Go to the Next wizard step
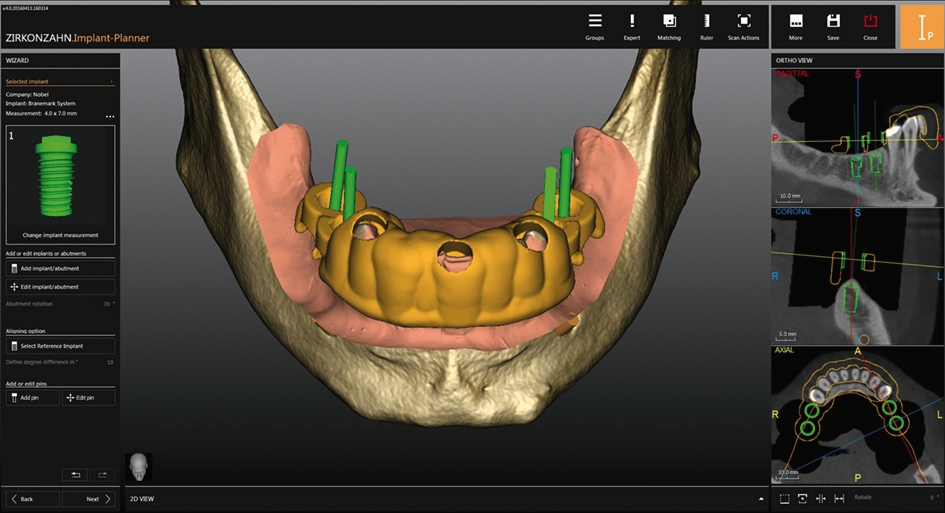The image size is (945, 513). point(88,498)
